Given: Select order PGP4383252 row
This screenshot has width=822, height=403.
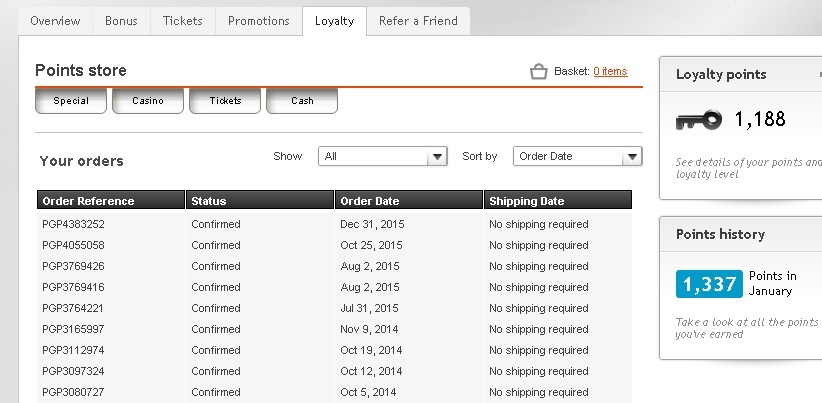Looking at the screenshot, I should tap(334, 224).
